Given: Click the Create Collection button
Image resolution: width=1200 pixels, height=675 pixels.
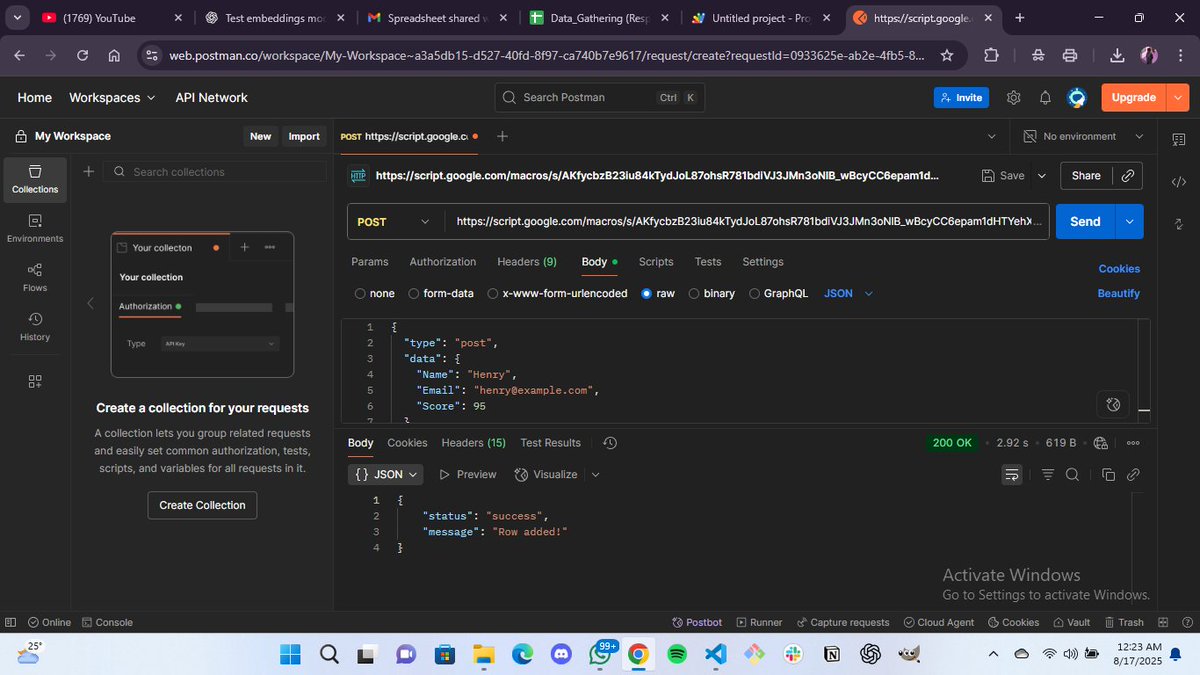Looking at the screenshot, I should click(x=202, y=505).
